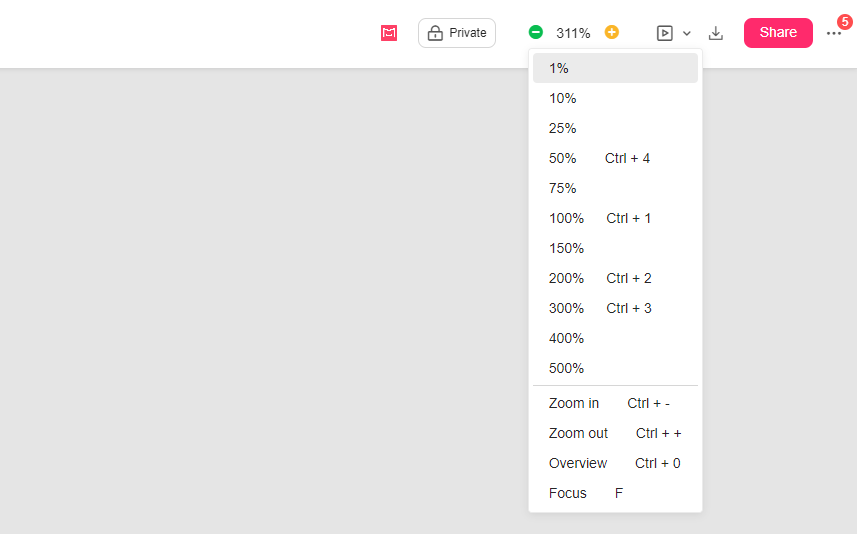This screenshot has width=857, height=534.
Task: Click the green zoom out minus icon
Action: [x=536, y=32]
